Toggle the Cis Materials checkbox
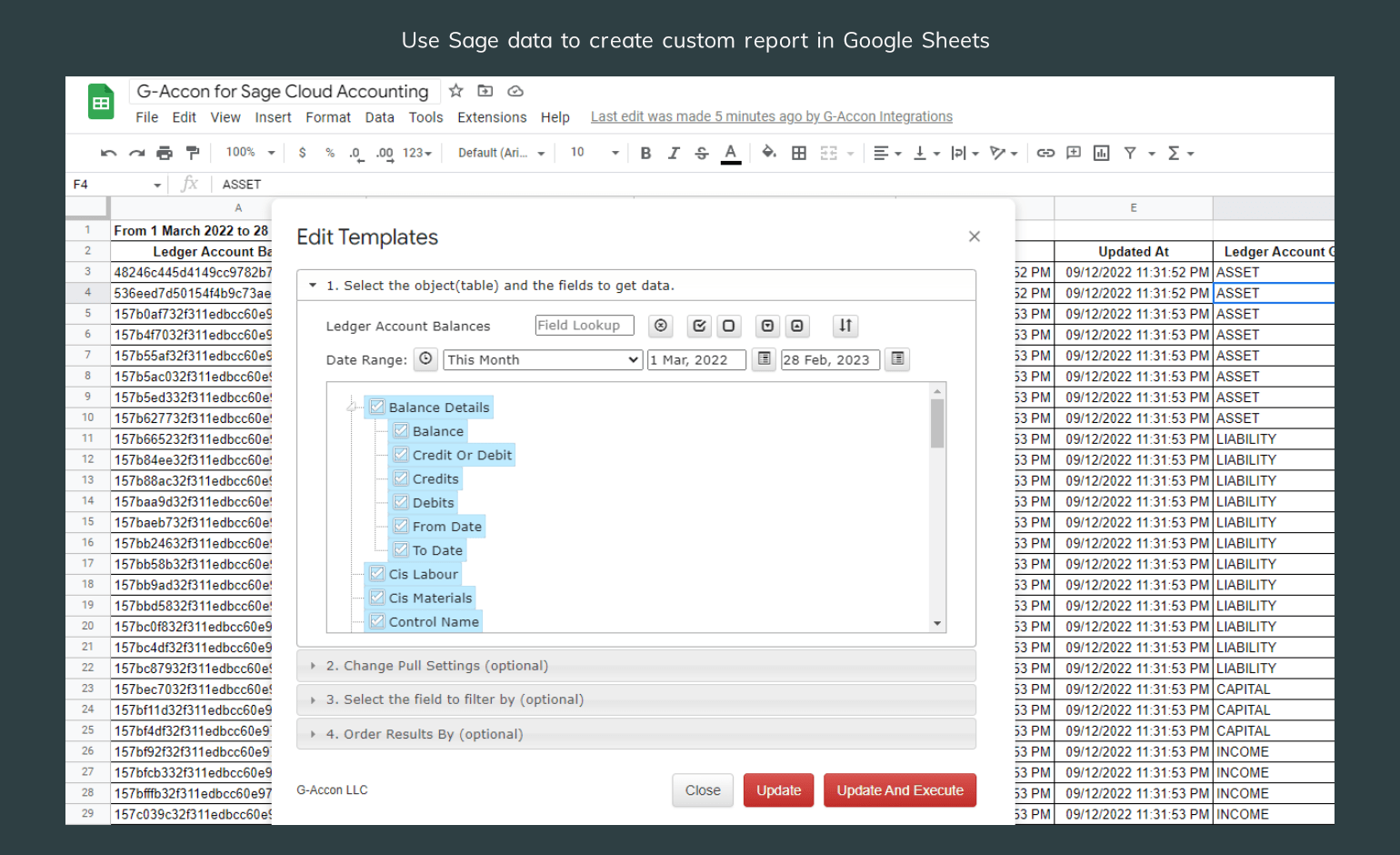This screenshot has width=1400, height=855. tap(377, 597)
